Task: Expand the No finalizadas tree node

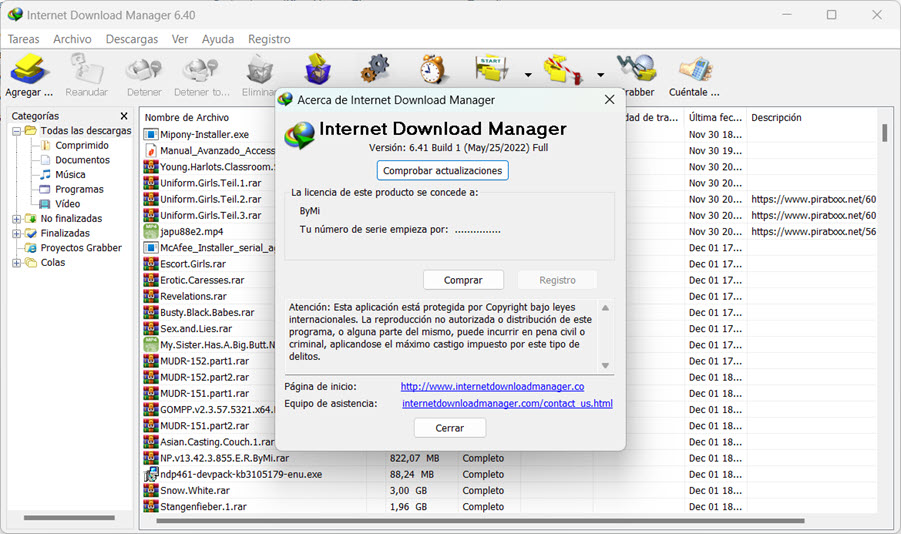Action: pos(17,219)
